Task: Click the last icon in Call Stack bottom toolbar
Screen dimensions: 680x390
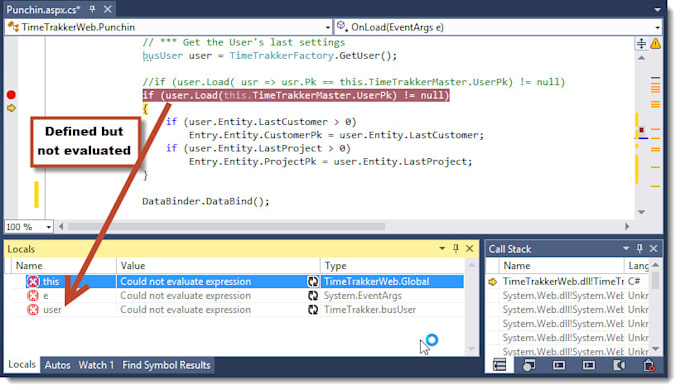Action: pyautogui.click(x=649, y=365)
